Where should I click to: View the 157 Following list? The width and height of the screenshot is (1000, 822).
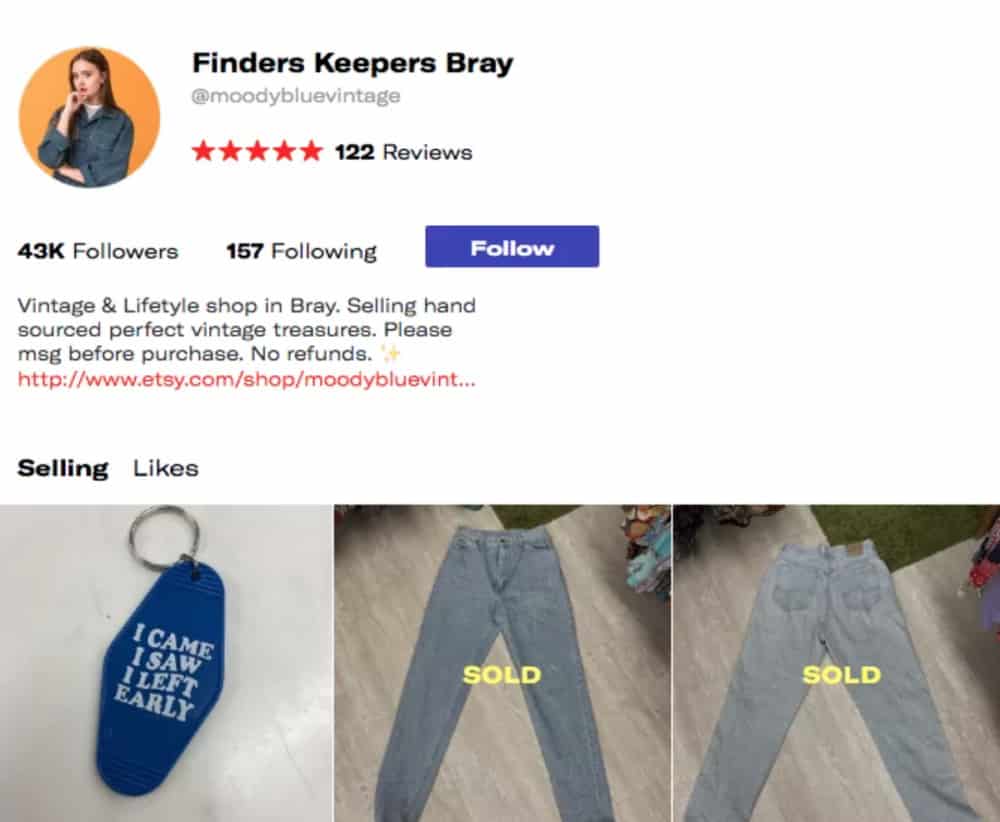tap(302, 251)
